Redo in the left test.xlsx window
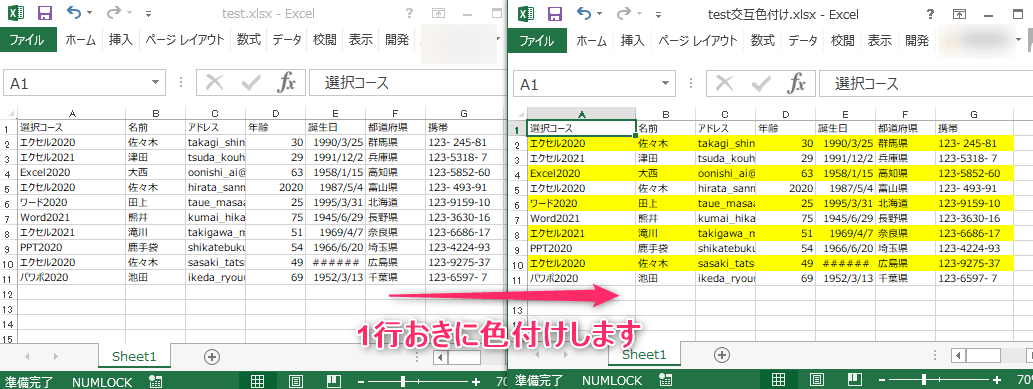Screen dimensions: 1033x389 click(114, 13)
